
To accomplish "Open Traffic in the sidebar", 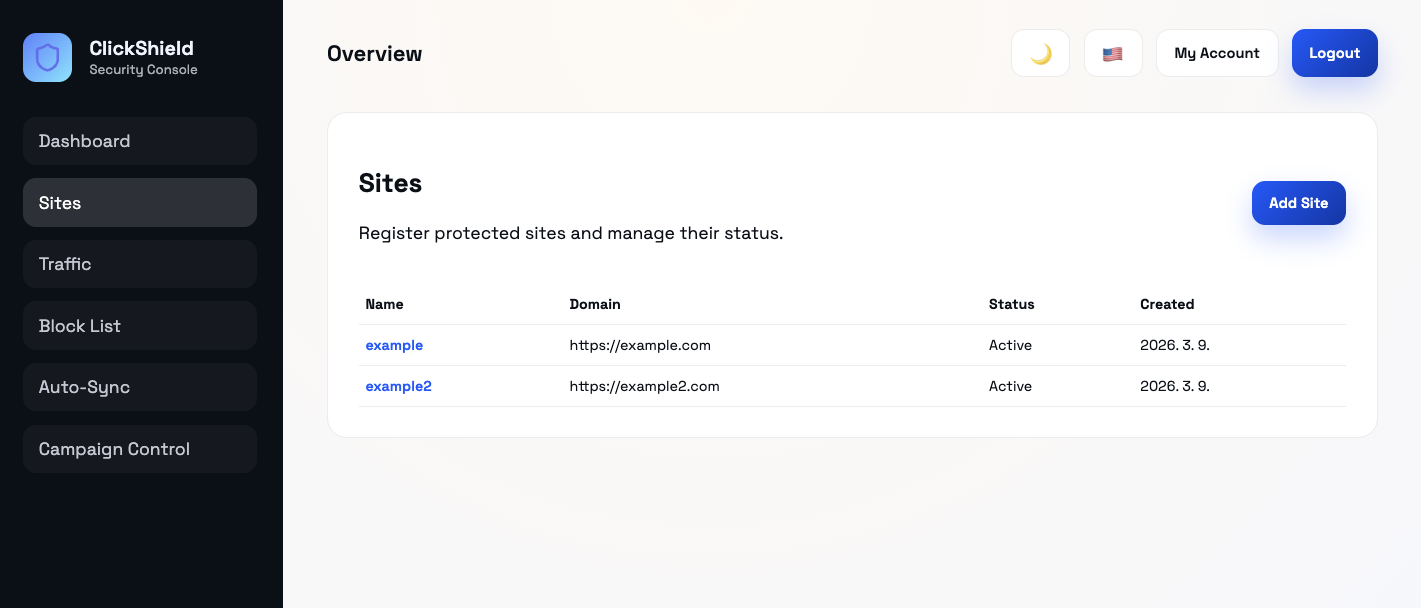I will point(140,264).
